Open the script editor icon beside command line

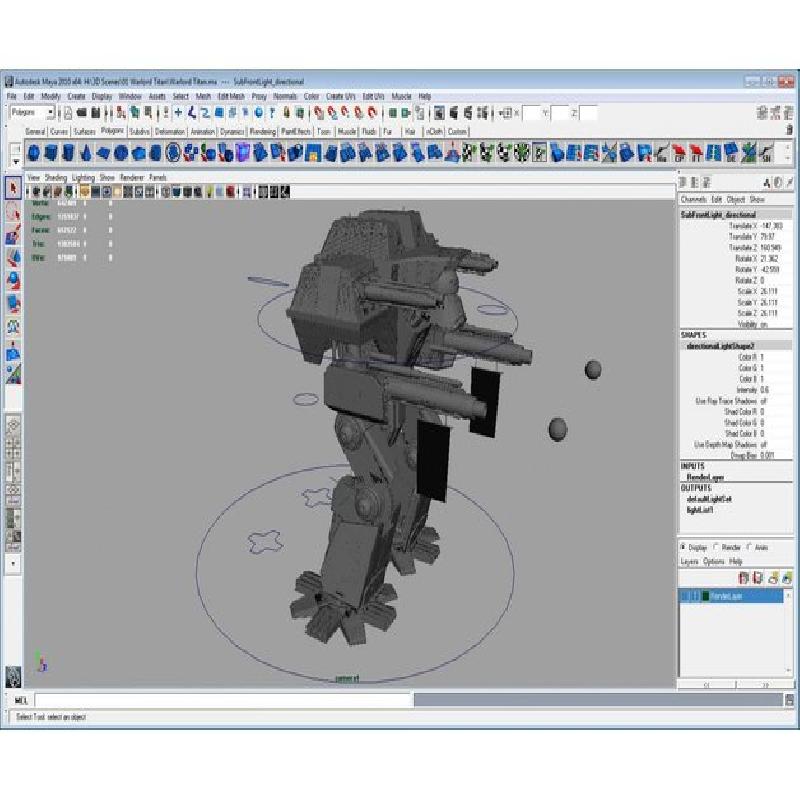coord(789,699)
